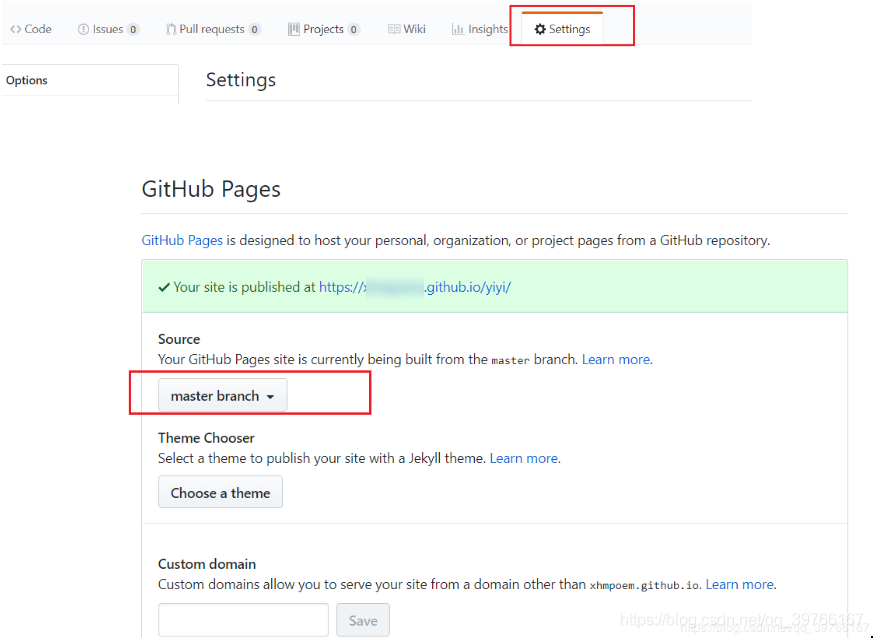Expand the master branch dropdown

pyautogui.click(x=223, y=395)
